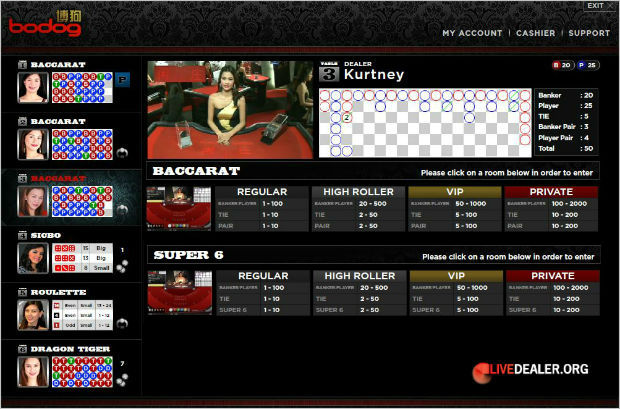Click first Baccarat table's bead road scoreboard

[x=82, y=87]
